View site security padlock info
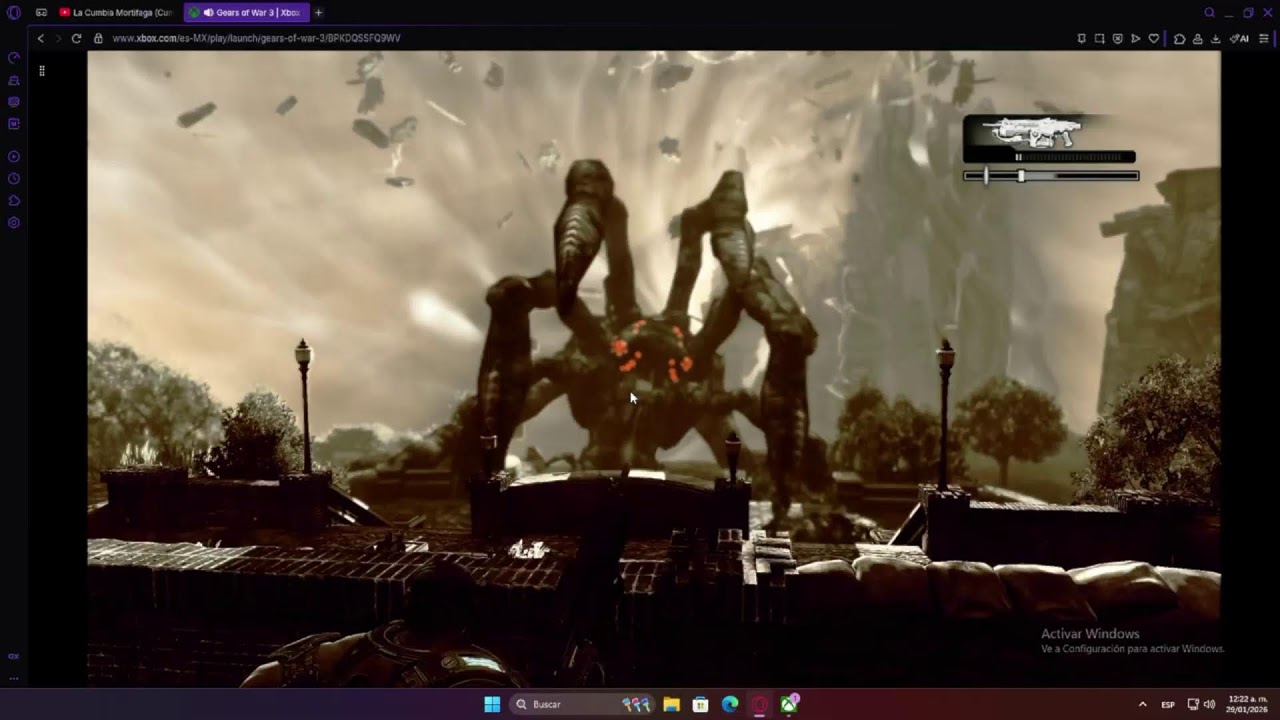Screen dimensions: 1280x720 point(98,38)
